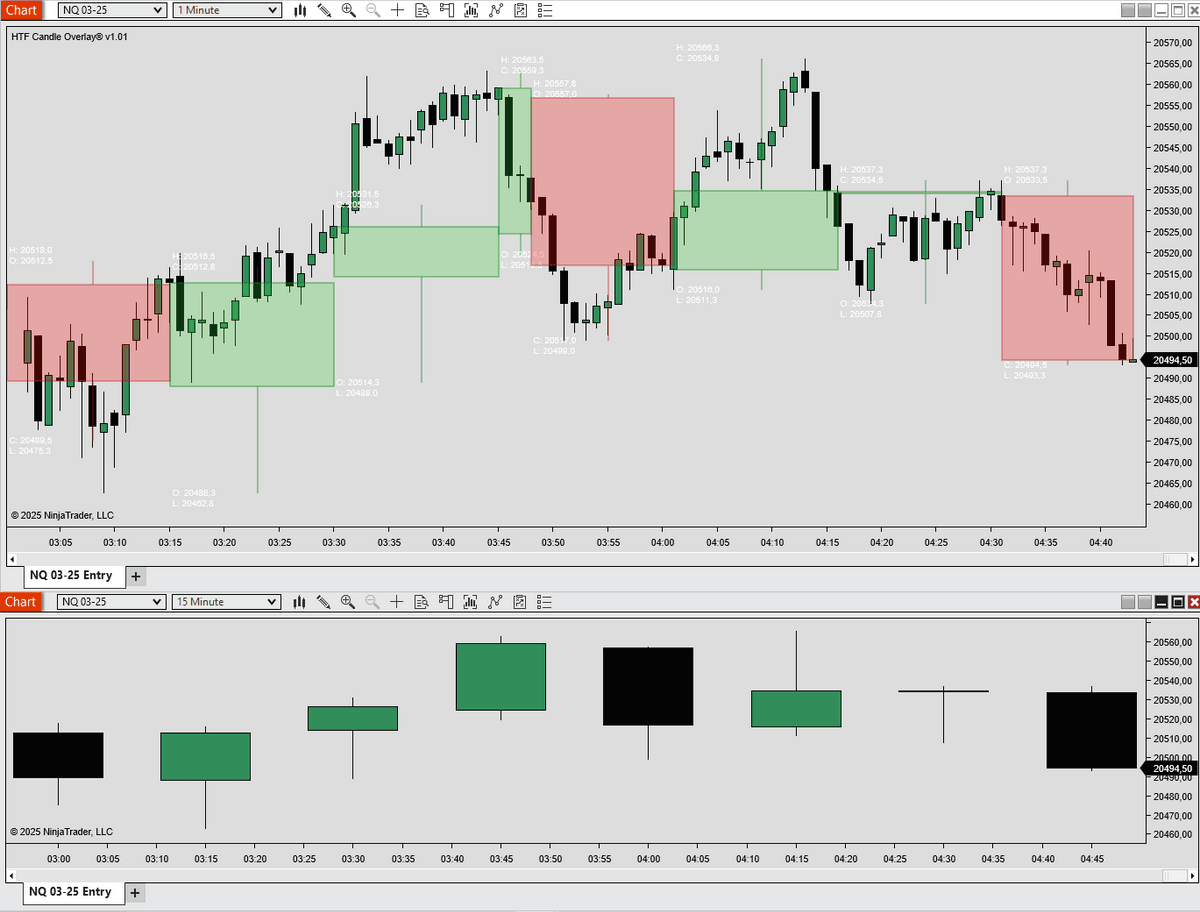The height and width of the screenshot is (912, 1200).
Task: Add a new tab with the plus button
Action: pos(135,576)
